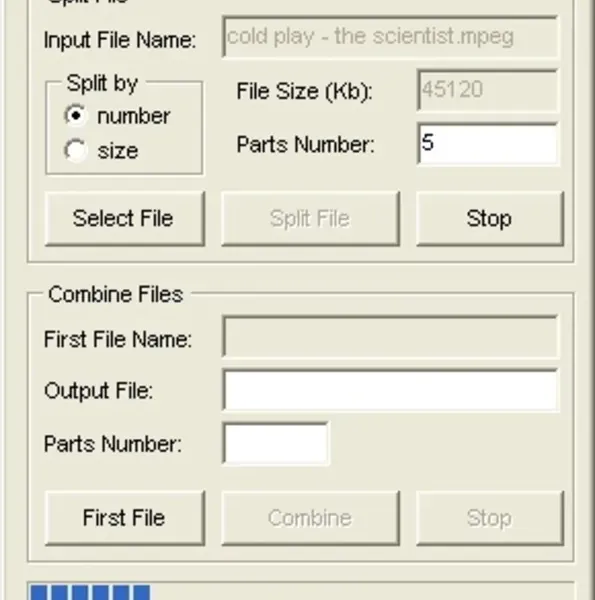Click the Input File Name field

390,37
